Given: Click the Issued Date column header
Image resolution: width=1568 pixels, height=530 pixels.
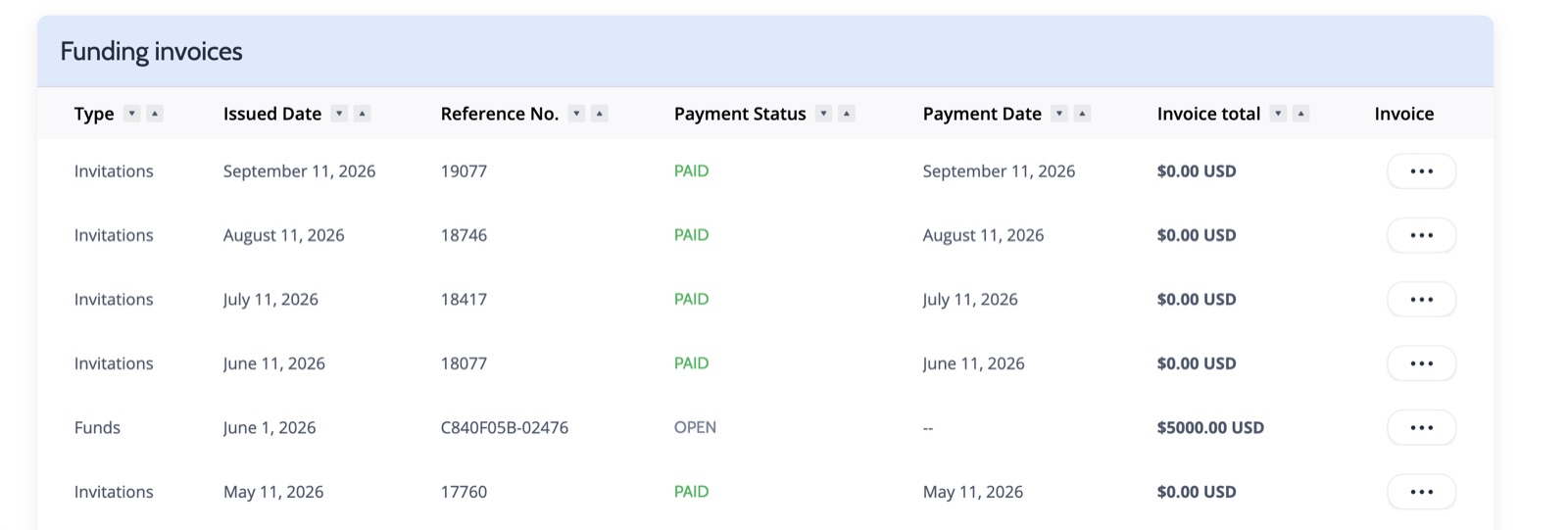Looking at the screenshot, I should [272, 114].
